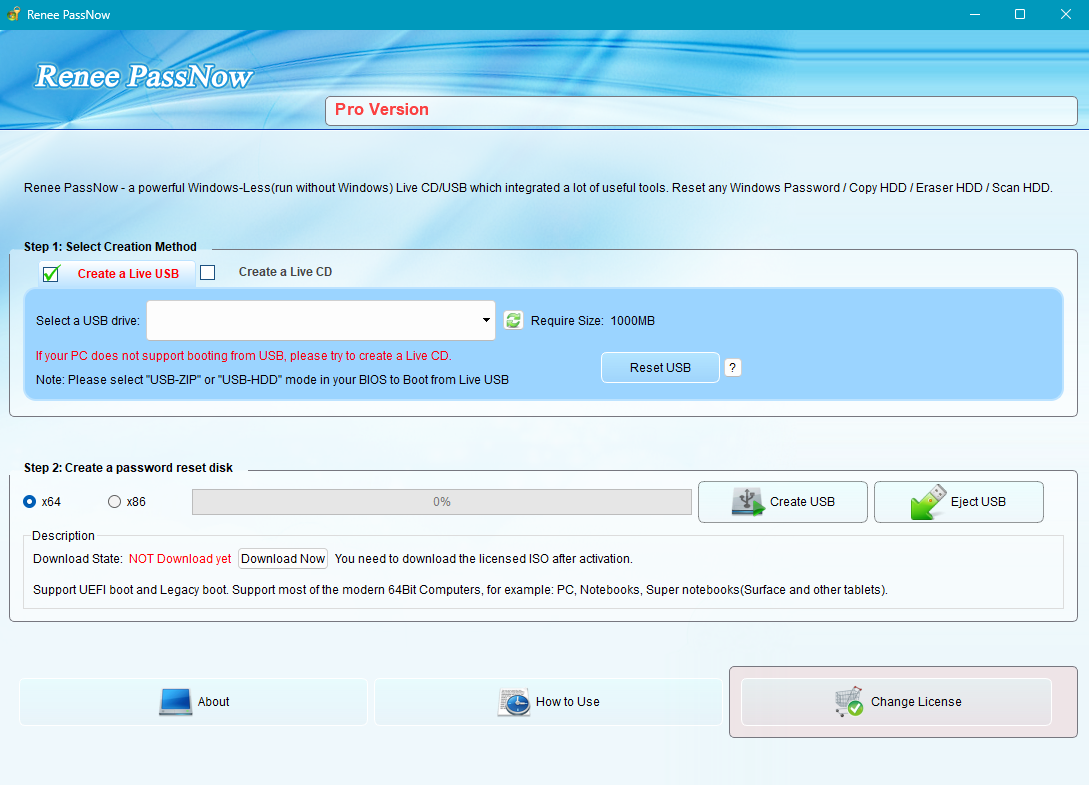Viewport: 1089px width, 785px height.
Task: Click the Renee PassNow logo text
Action: (x=144, y=76)
